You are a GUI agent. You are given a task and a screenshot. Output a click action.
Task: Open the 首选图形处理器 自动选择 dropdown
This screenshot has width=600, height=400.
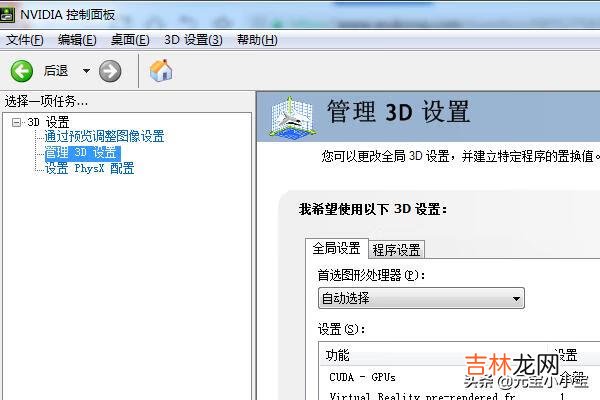click(420, 298)
